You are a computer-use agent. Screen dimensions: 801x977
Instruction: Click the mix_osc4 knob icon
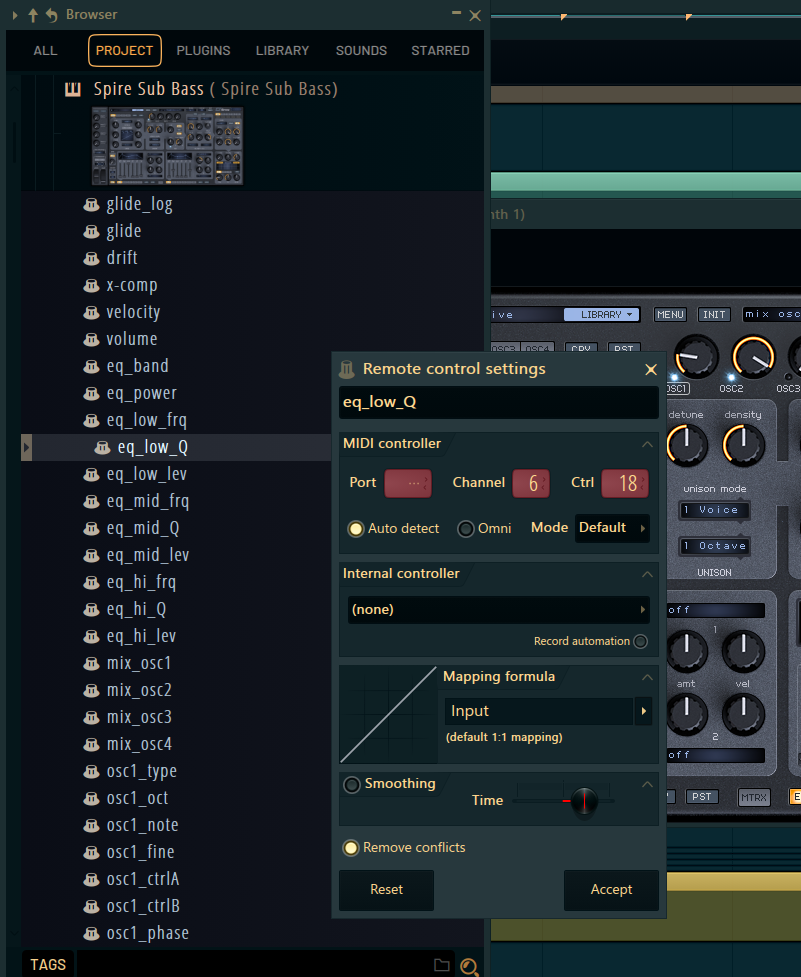(92, 745)
